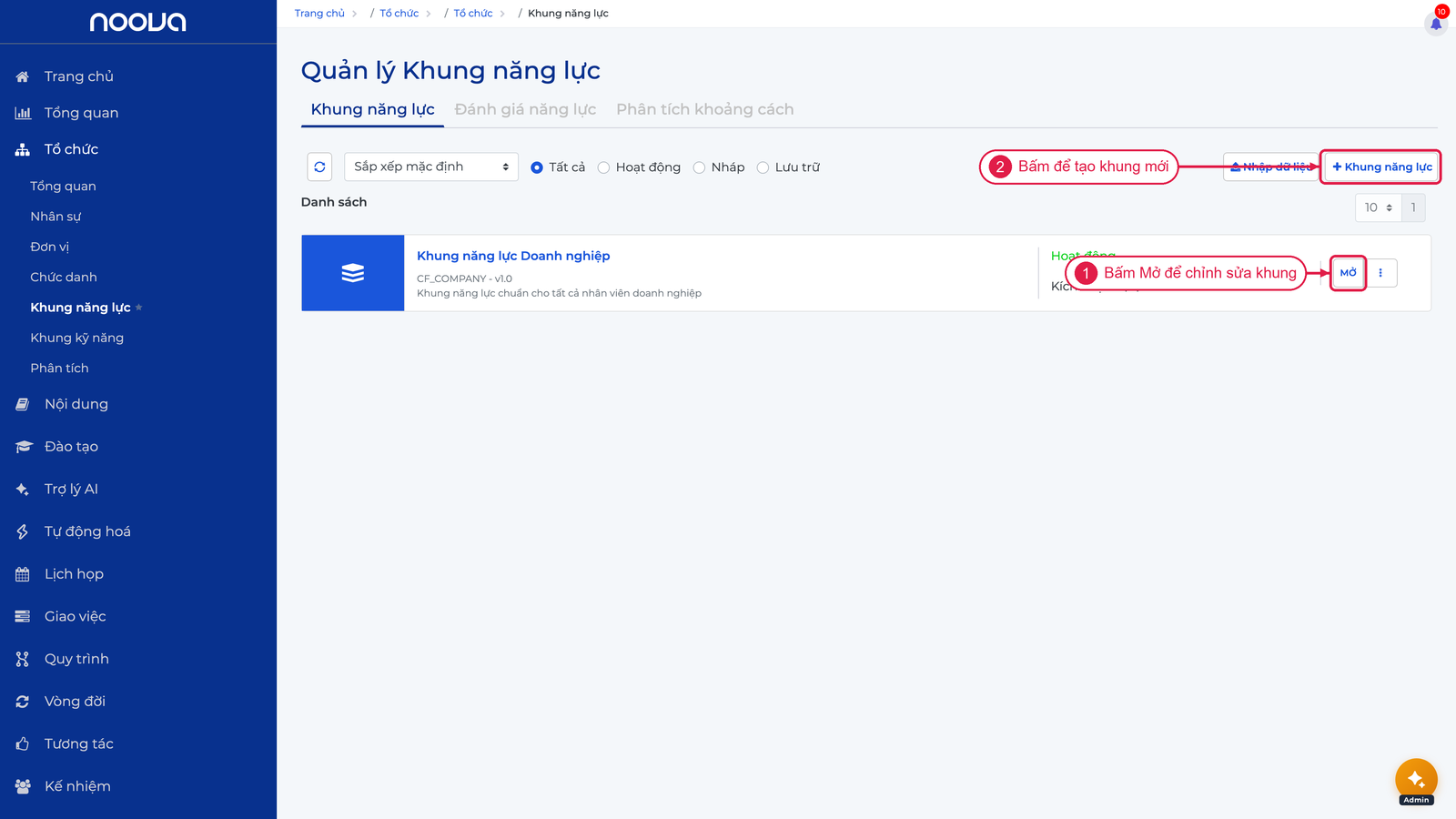The image size is (1456, 819).
Task: Click the blue stacked-layers framework thumbnail
Action: pos(353,273)
